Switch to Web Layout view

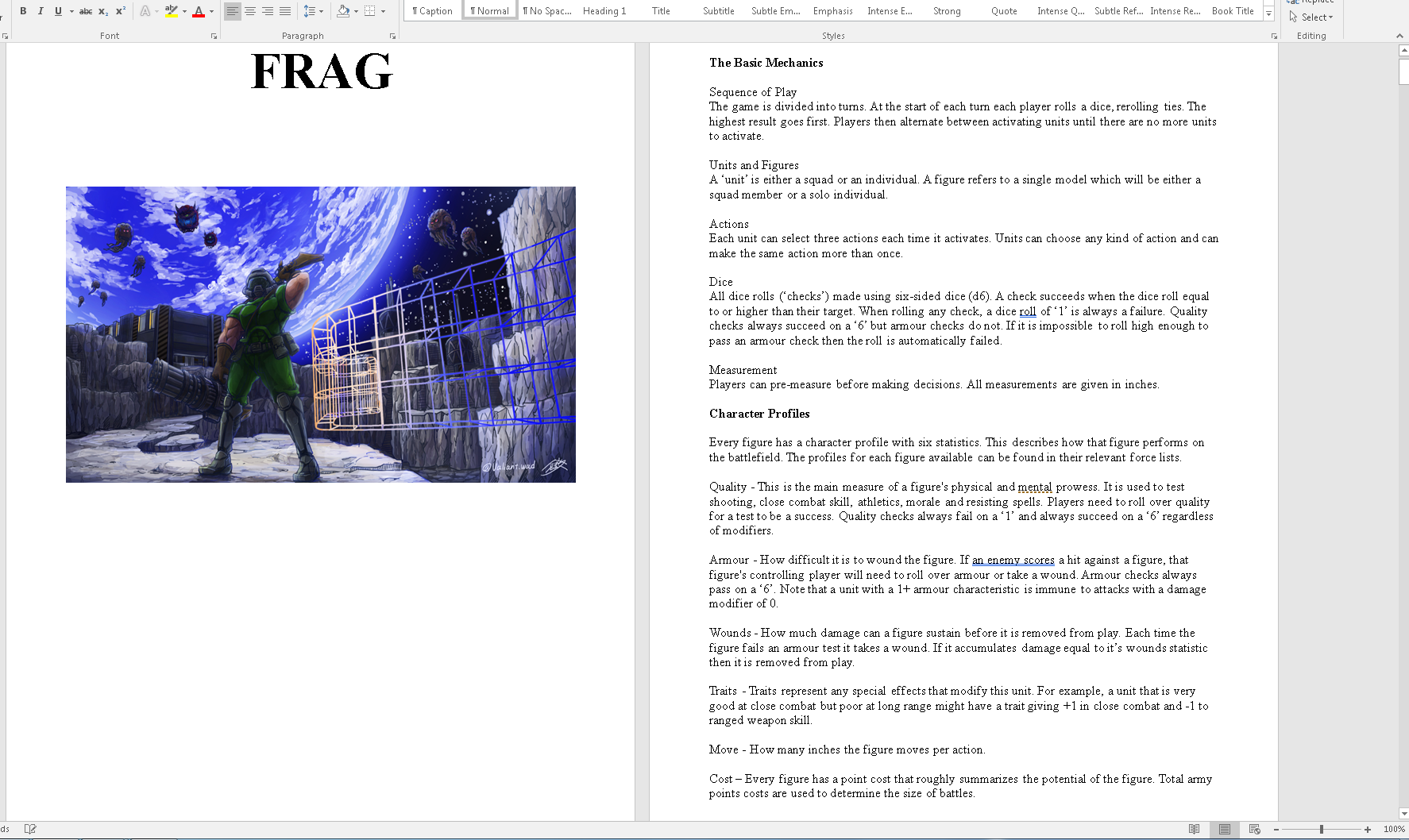[1255, 829]
